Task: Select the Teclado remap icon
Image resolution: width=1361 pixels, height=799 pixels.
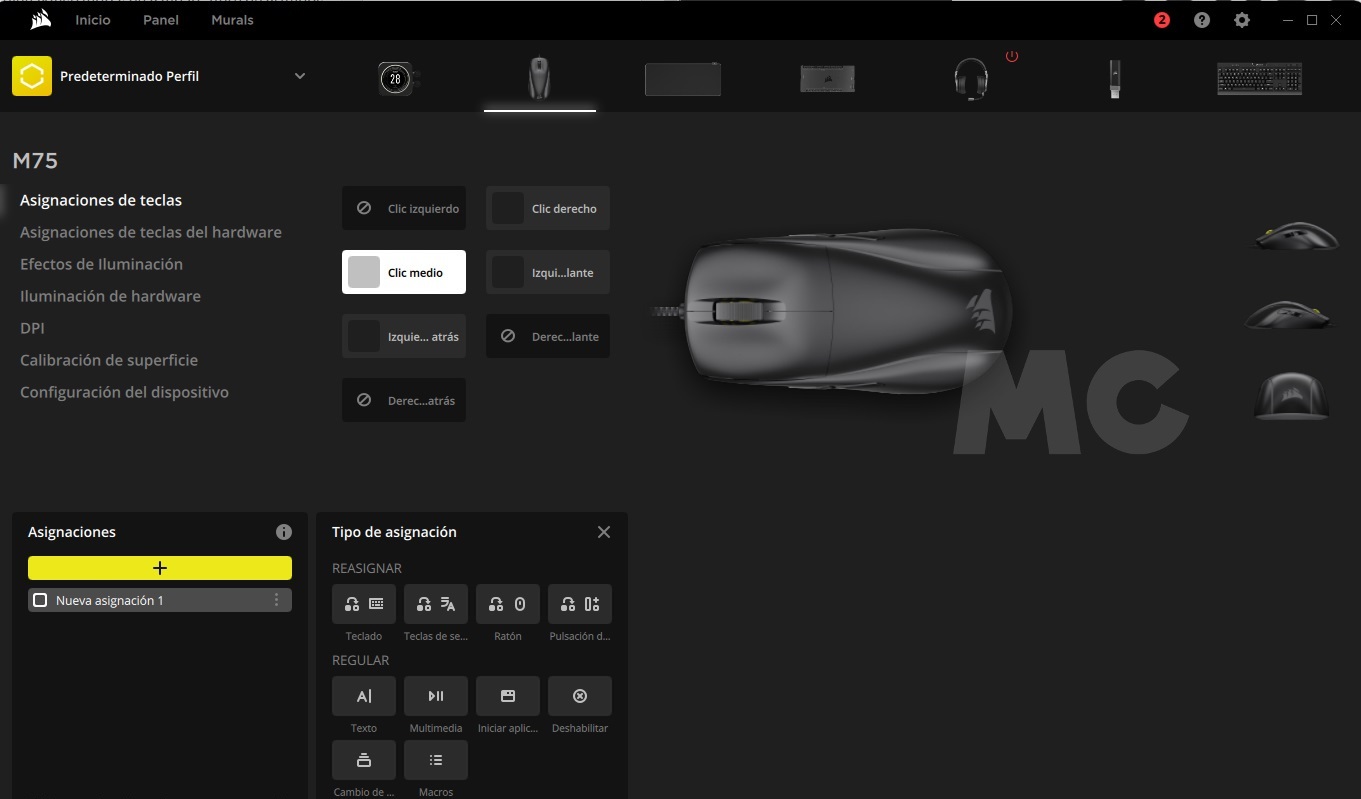Action: tap(364, 604)
